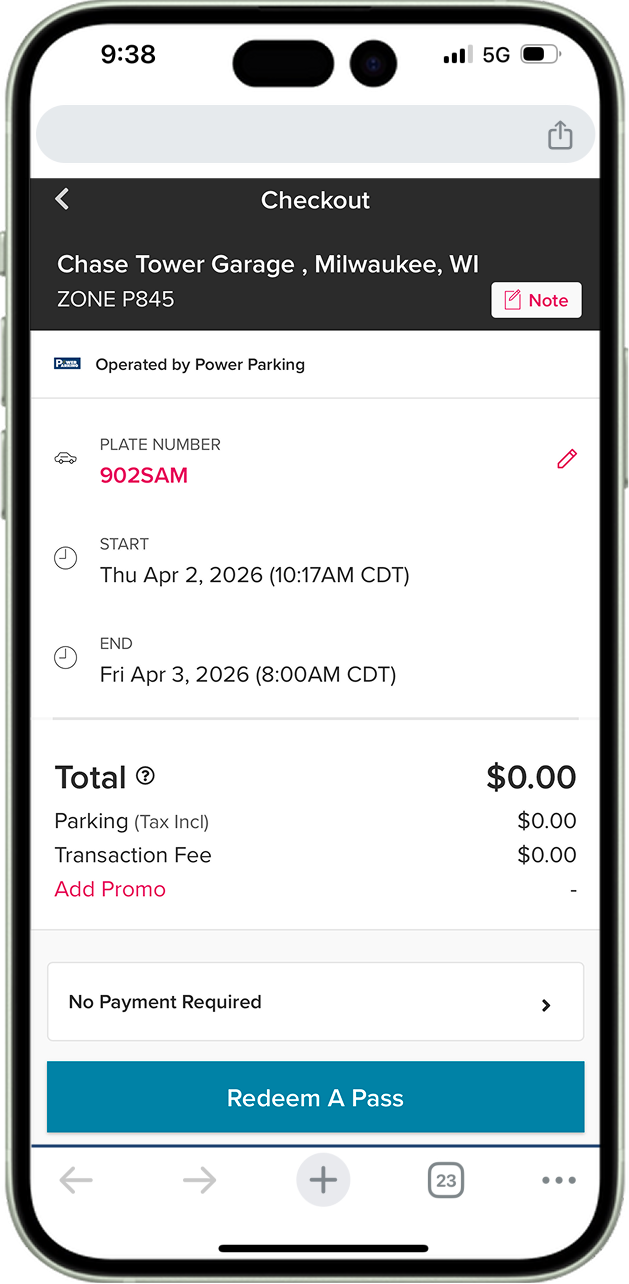Screen dimensions: 629x1284
Task: Tap the share icon in address bar
Action: point(560,135)
